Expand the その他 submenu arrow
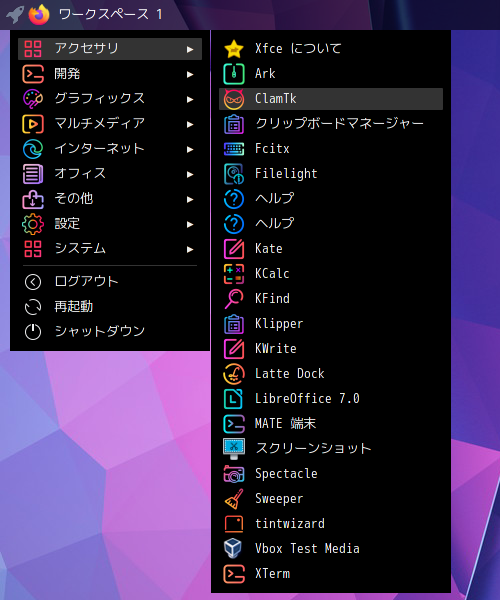This screenshot has height=600, width=500. (x=190, y=199)
